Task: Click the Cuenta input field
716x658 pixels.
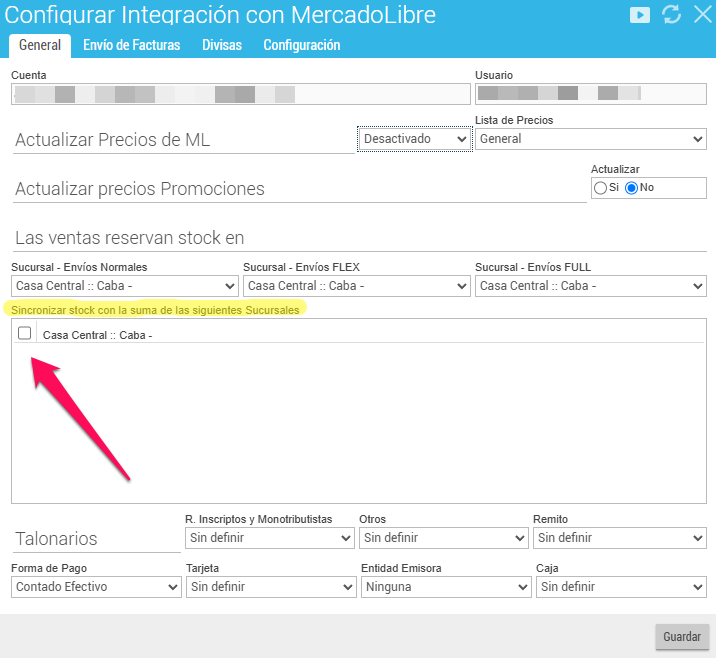Action: 240,94
